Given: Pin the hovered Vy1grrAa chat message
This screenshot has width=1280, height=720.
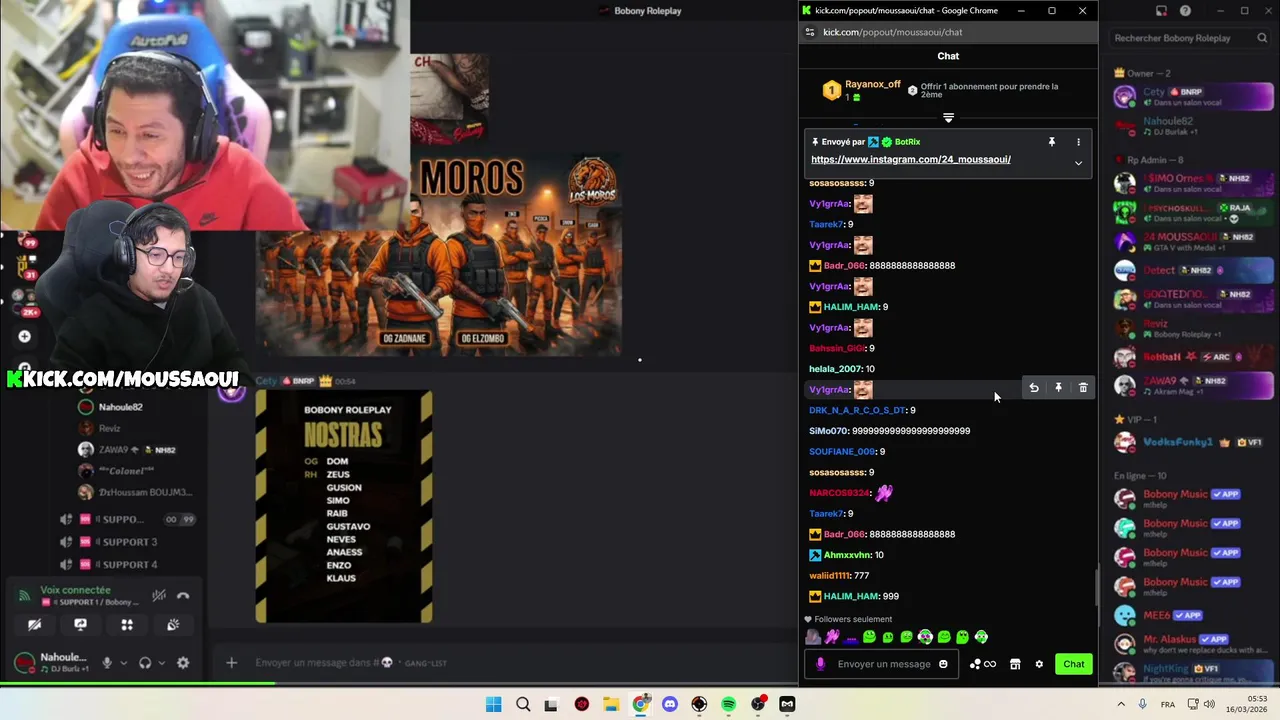Looking at the screenshot, I should 1058,388.
